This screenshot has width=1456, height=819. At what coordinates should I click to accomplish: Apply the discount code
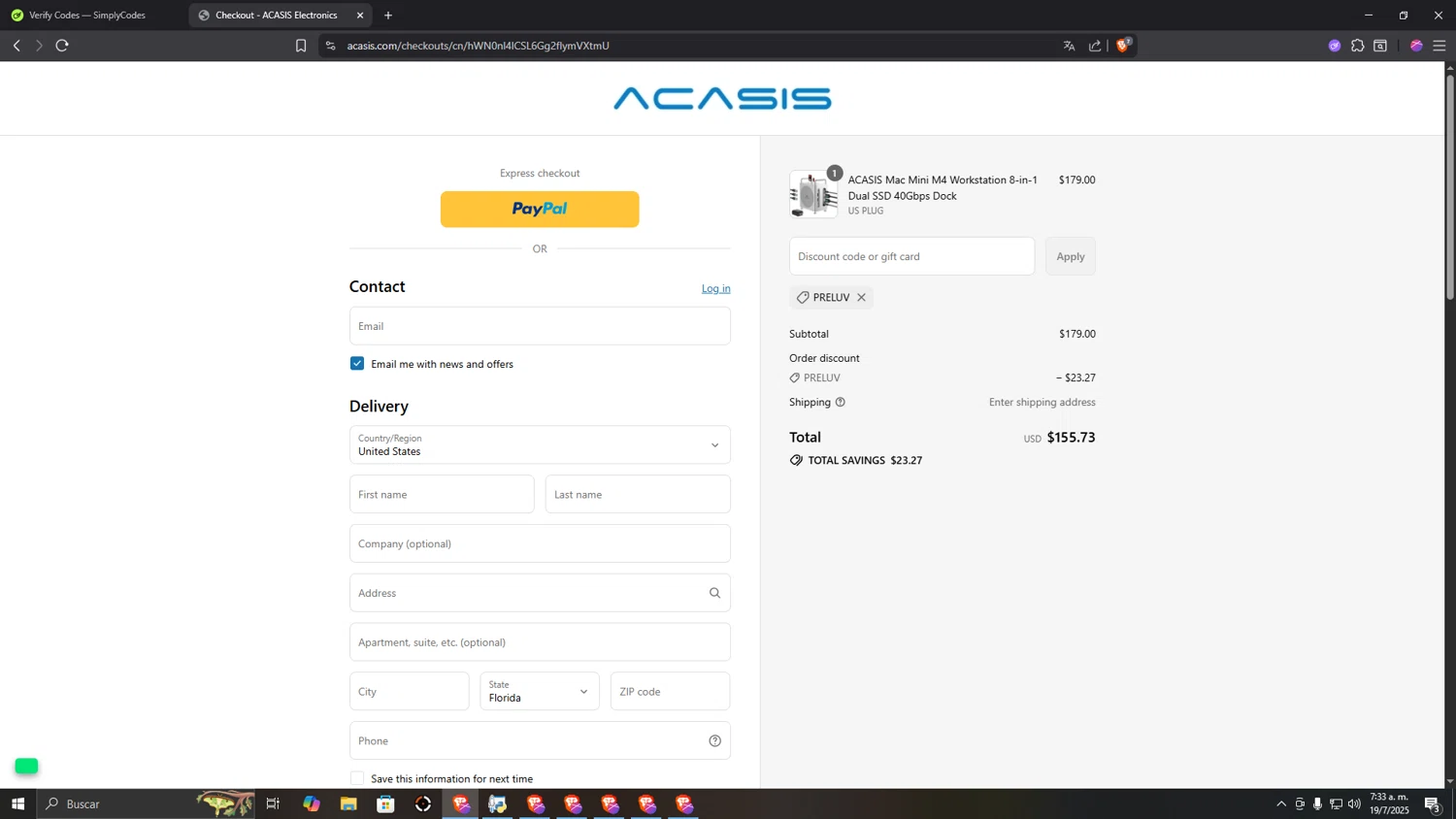tap(1071, 256)
